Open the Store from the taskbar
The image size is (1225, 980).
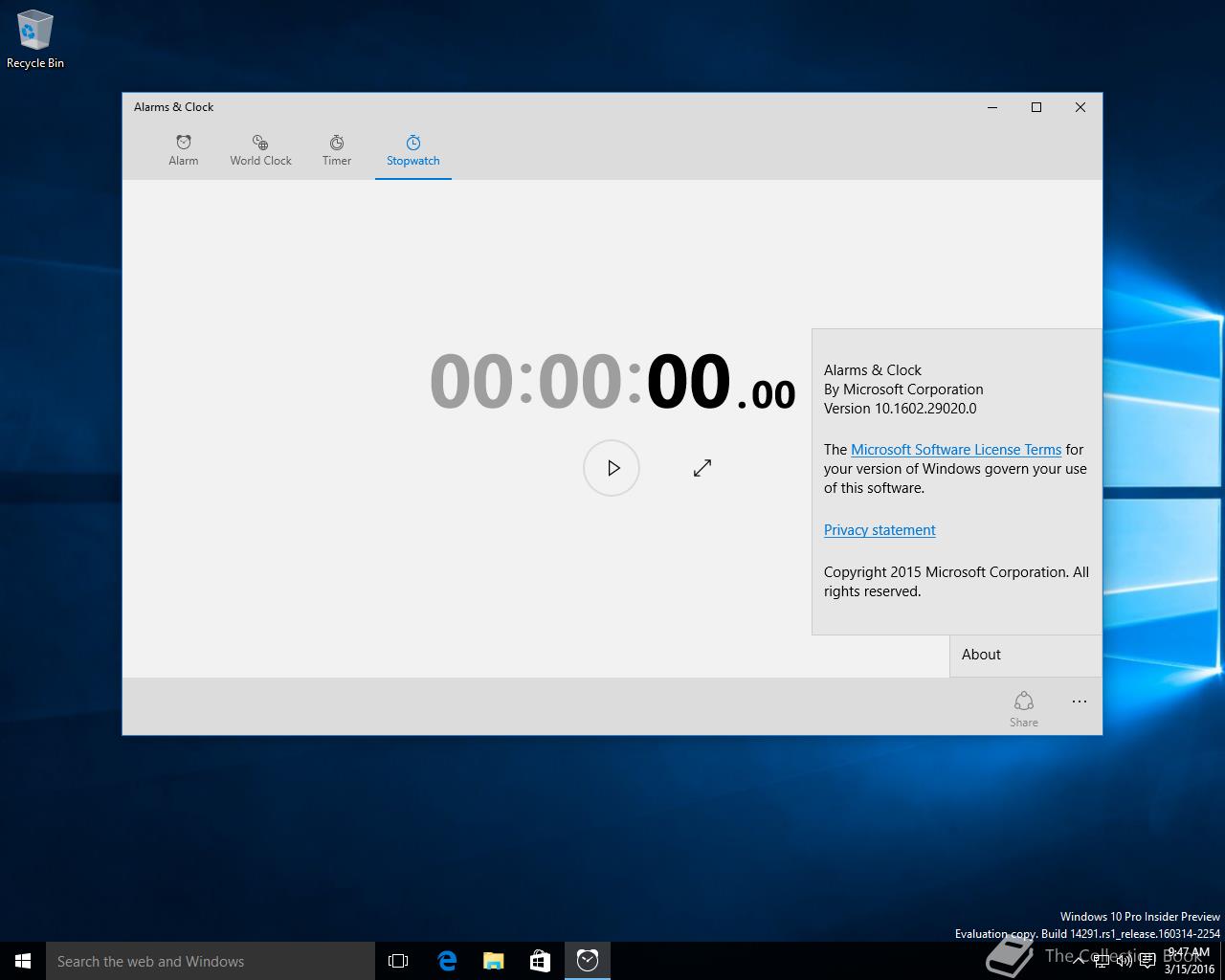pyautogui.click(x=540, y=961)
